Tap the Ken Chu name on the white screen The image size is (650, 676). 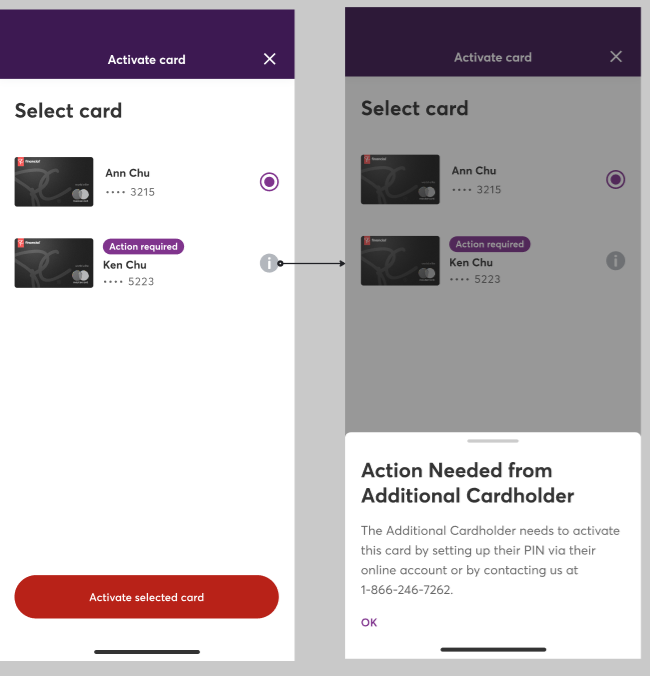tap(125, 265)
